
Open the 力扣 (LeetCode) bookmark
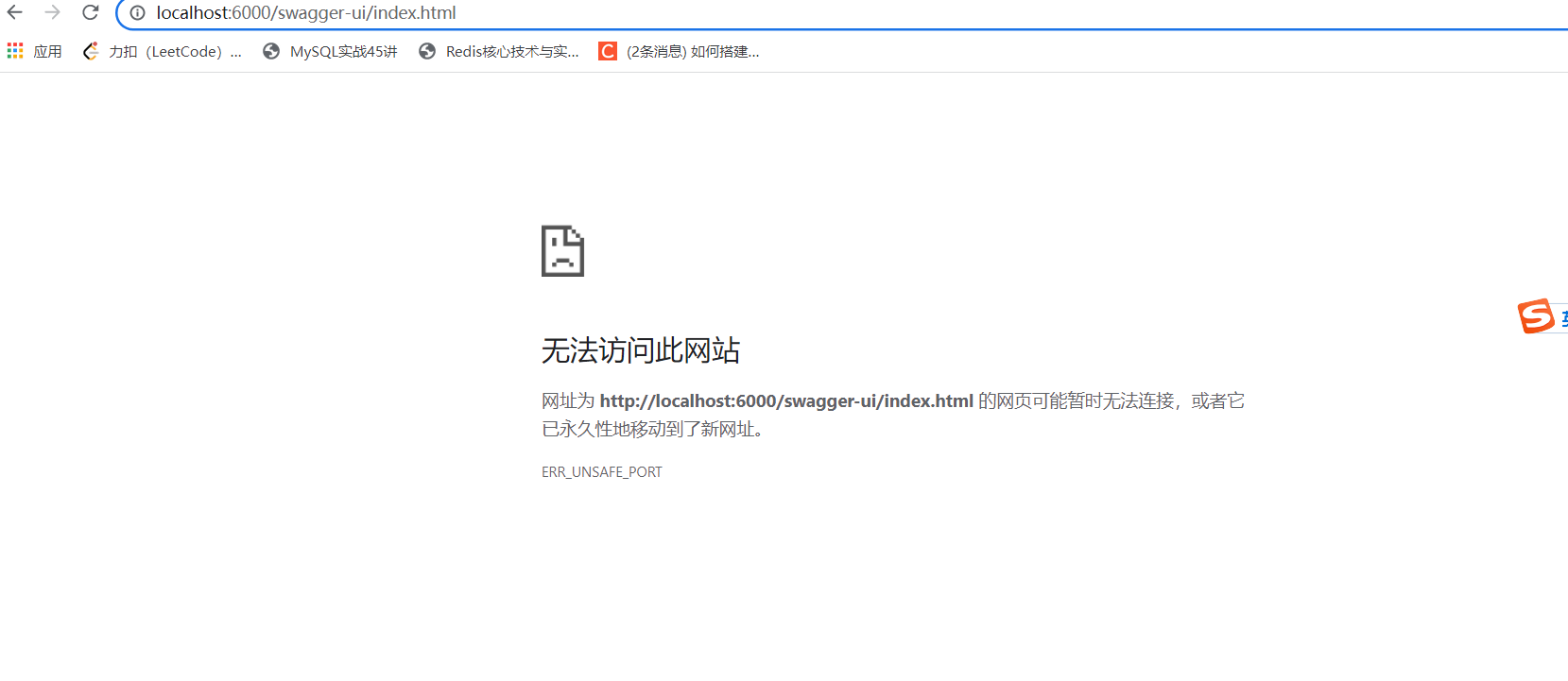(175, 52)
